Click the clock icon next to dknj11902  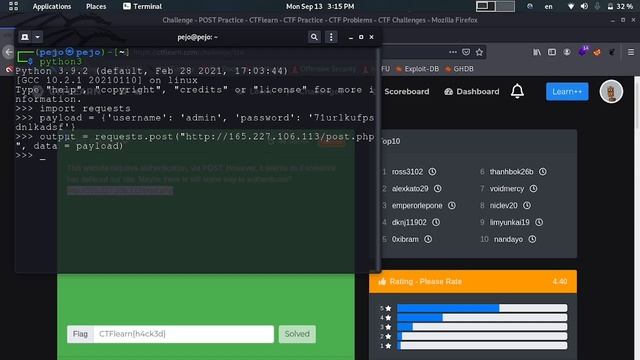436,222
